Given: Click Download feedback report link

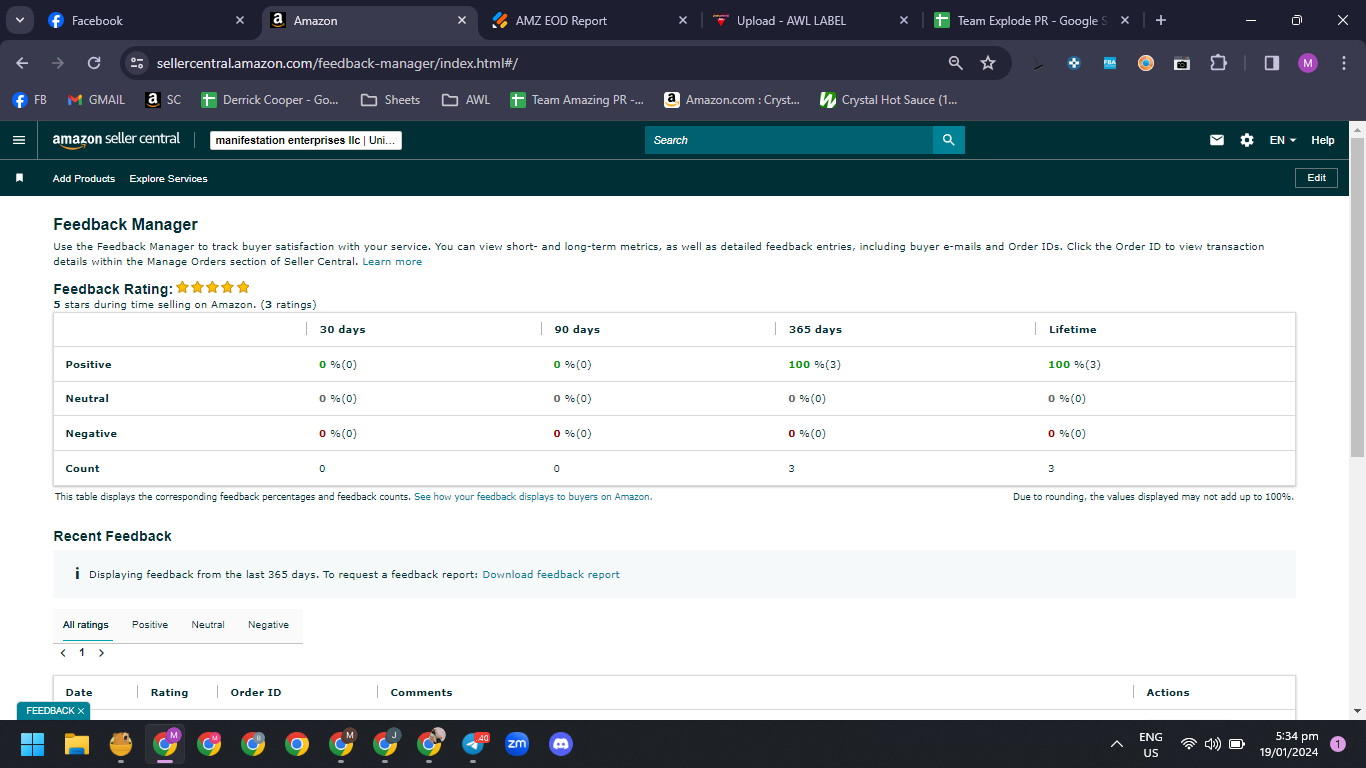Looking at the screenshot, I should (x=551, y=575).
